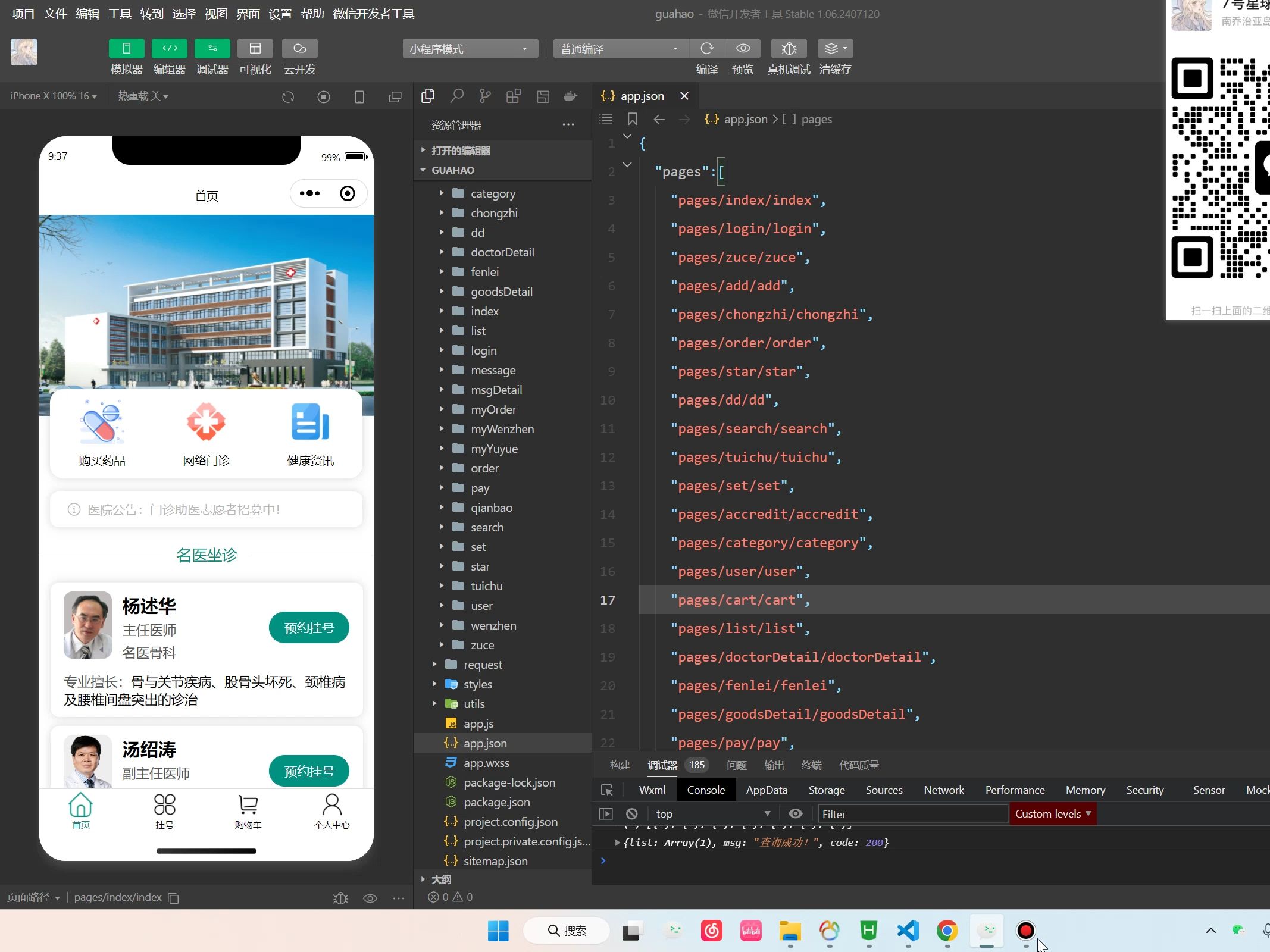Open the iPhone X device selector dropdown
Image resolution: width=1270 pixels, height=952 pixels.
pyautogui.click(x=54, y=96)
